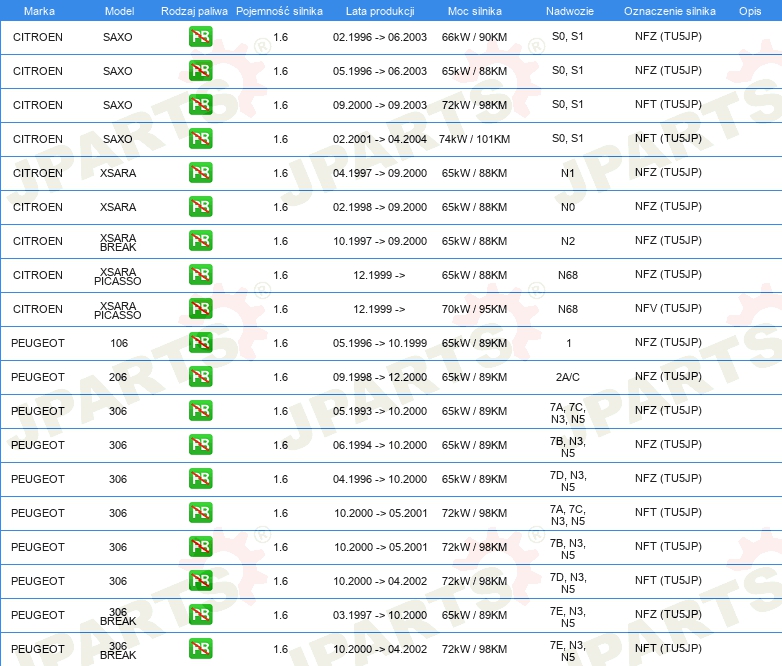Click PEUGEOT in the 106 row
782x666 pixels.
(x=38, y=343)
